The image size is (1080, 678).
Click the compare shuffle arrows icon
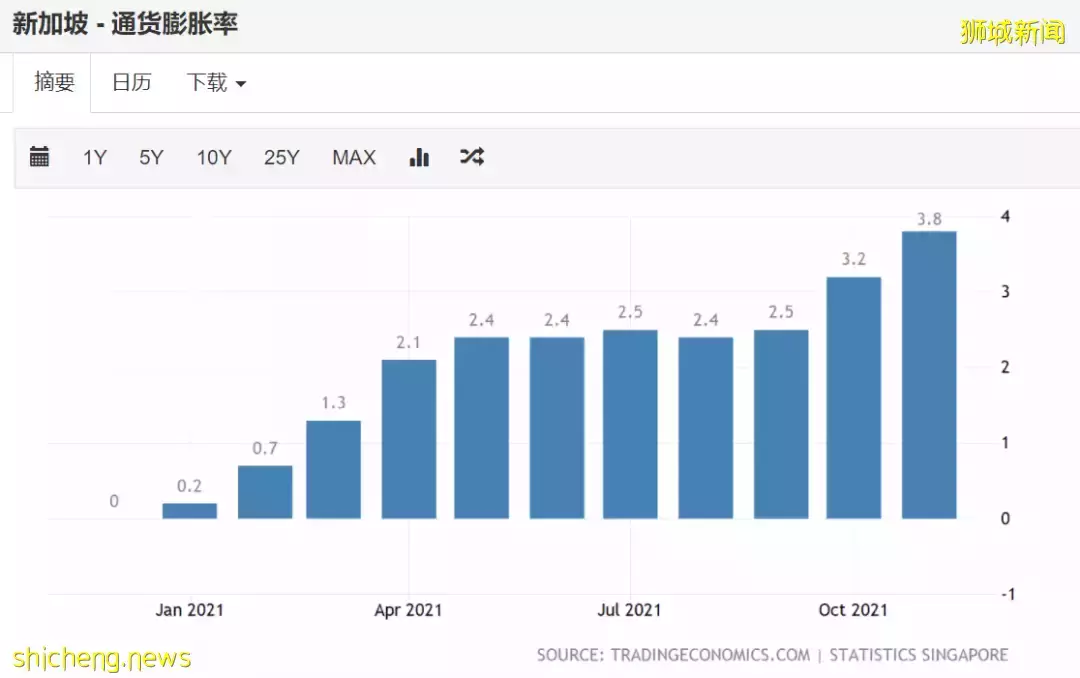click(472, 157)
